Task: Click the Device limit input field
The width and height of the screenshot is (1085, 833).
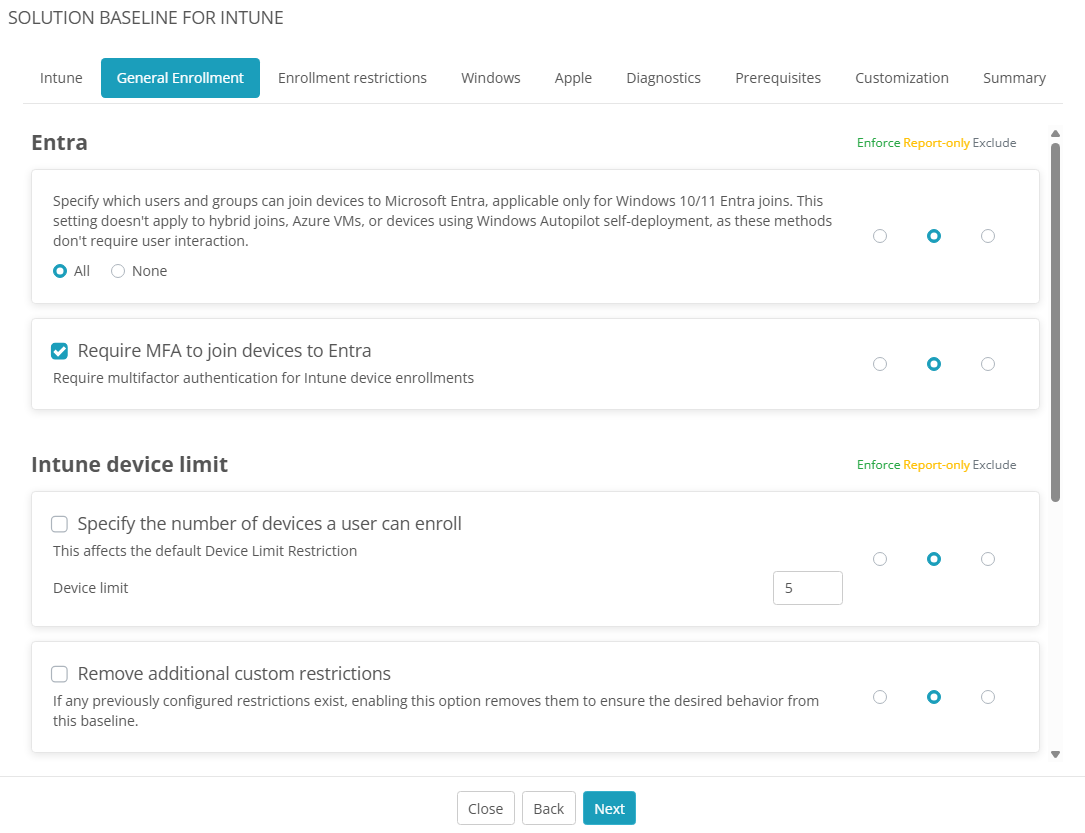Action: pyautogui.click(x=808, y=588)
